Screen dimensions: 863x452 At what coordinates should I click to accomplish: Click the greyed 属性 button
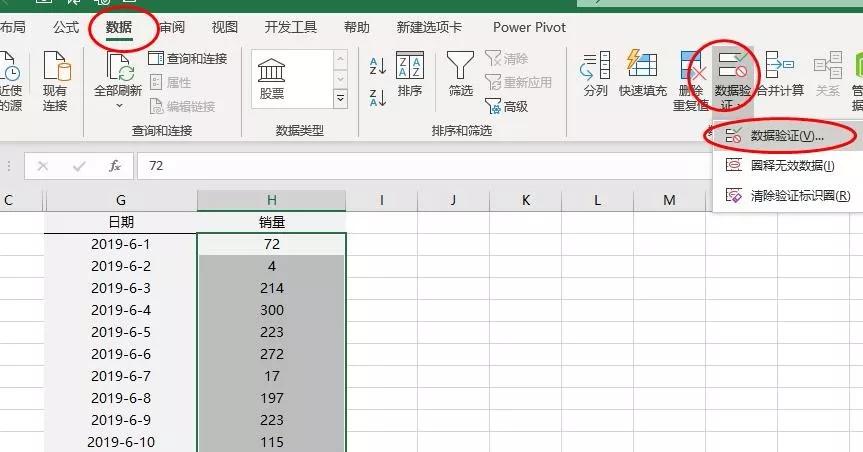click(171, 83)
